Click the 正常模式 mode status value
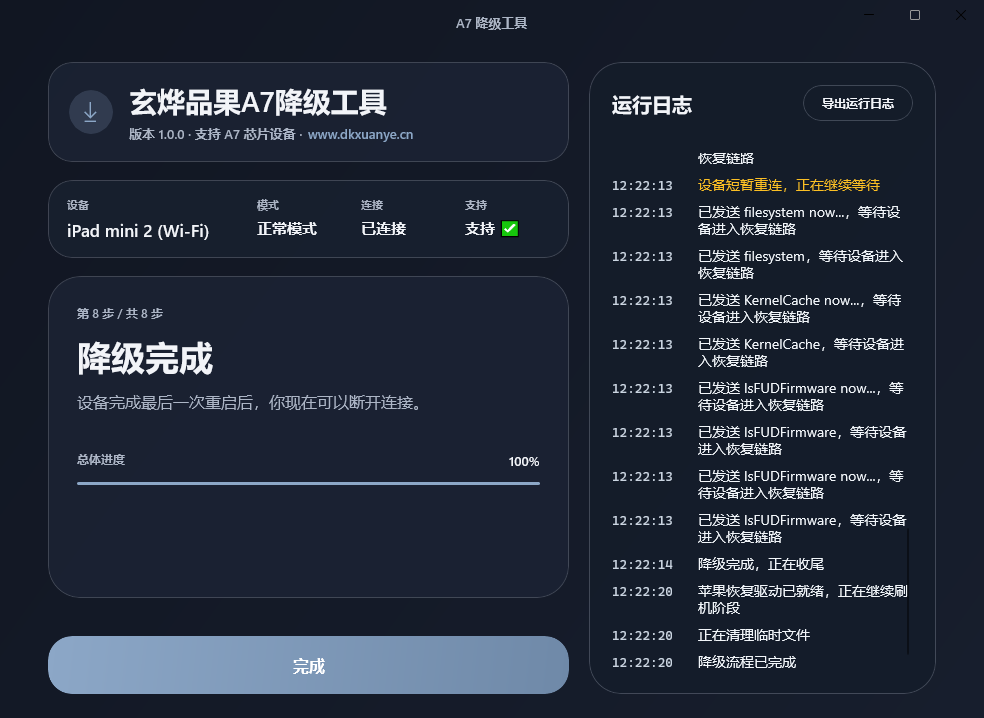984x718 pixels. click(x=286, y=229)
